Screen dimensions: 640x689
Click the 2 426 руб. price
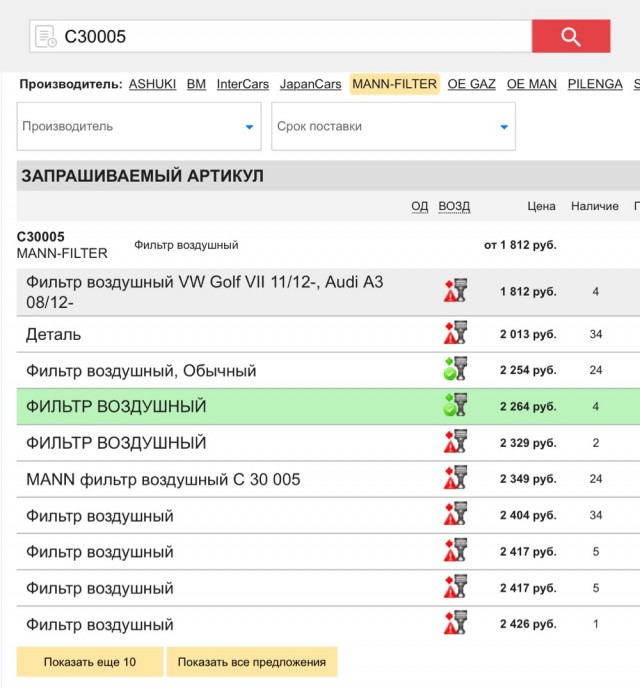coord(528,624)
